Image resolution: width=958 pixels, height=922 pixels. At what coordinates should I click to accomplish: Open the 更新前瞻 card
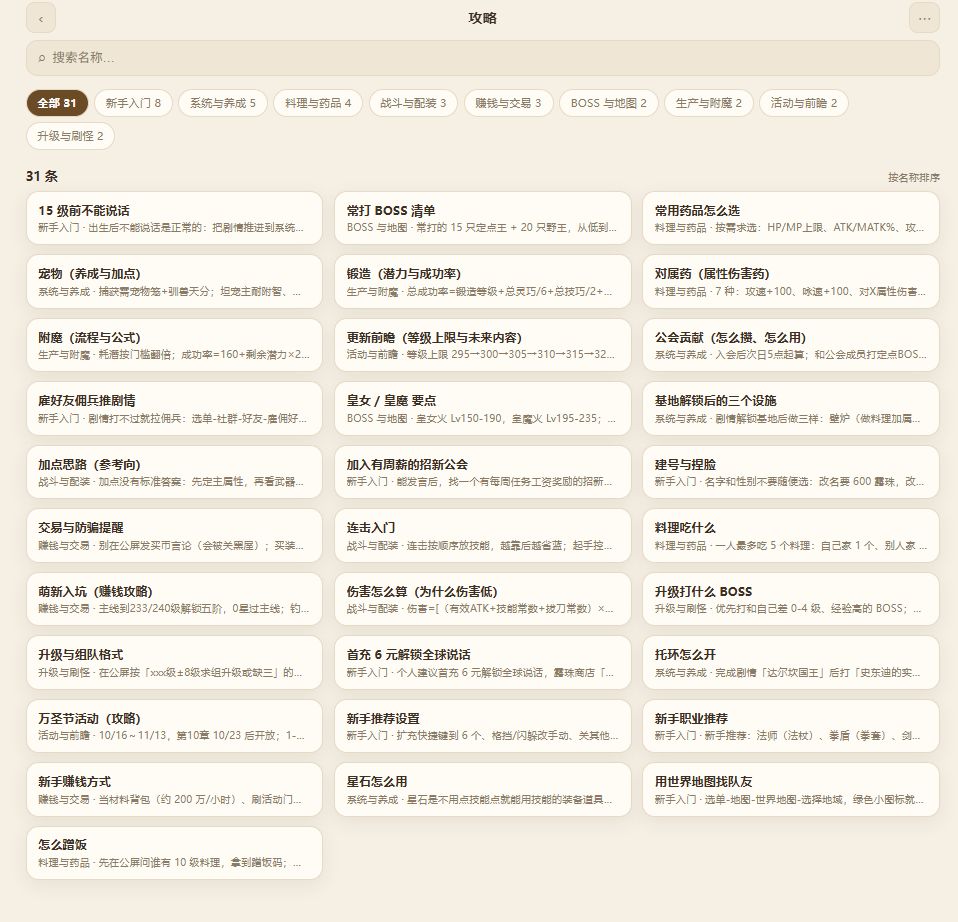483,345
